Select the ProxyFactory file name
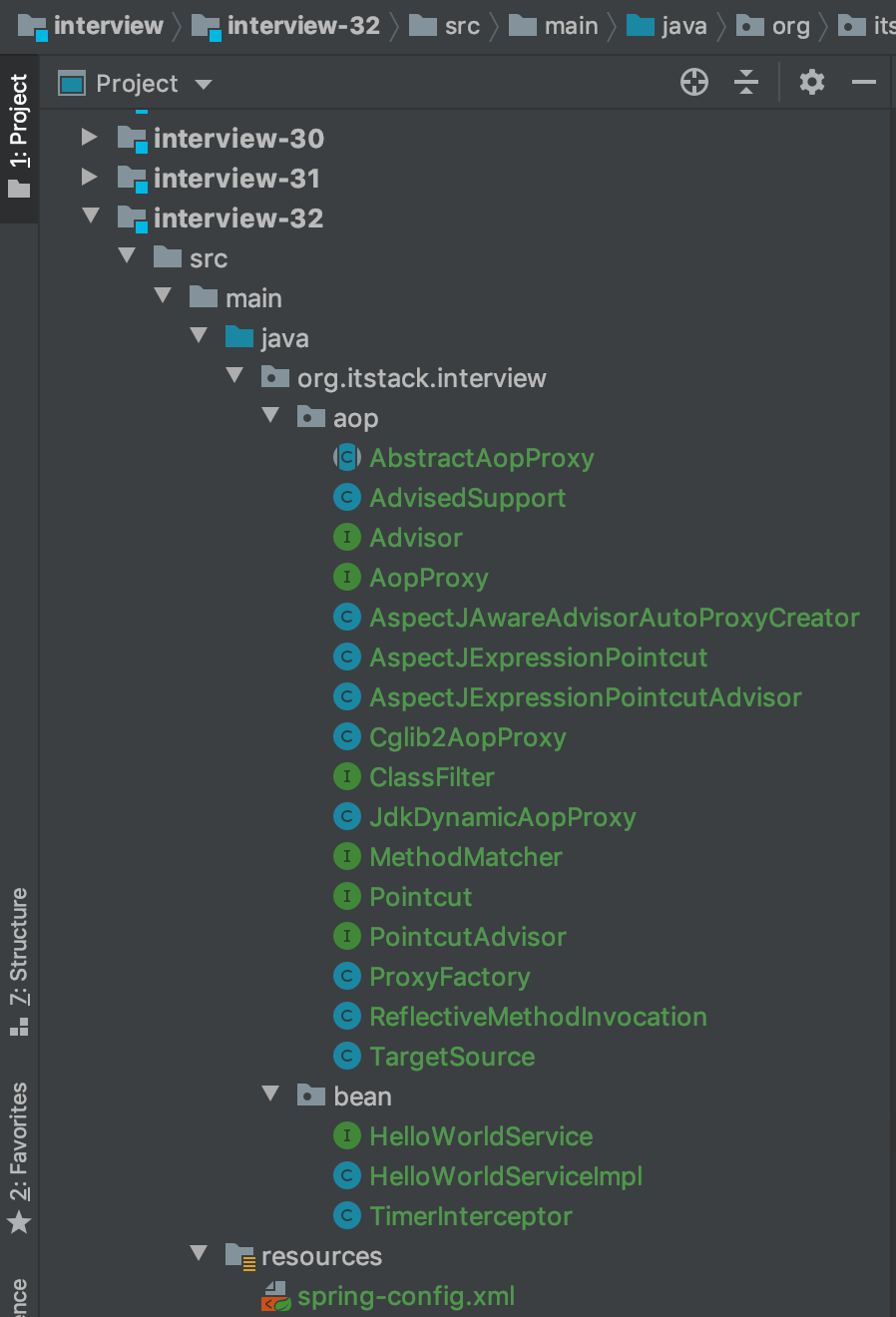Image resolution: width=896 pixels, height=1317 pixels. (450, 977)
